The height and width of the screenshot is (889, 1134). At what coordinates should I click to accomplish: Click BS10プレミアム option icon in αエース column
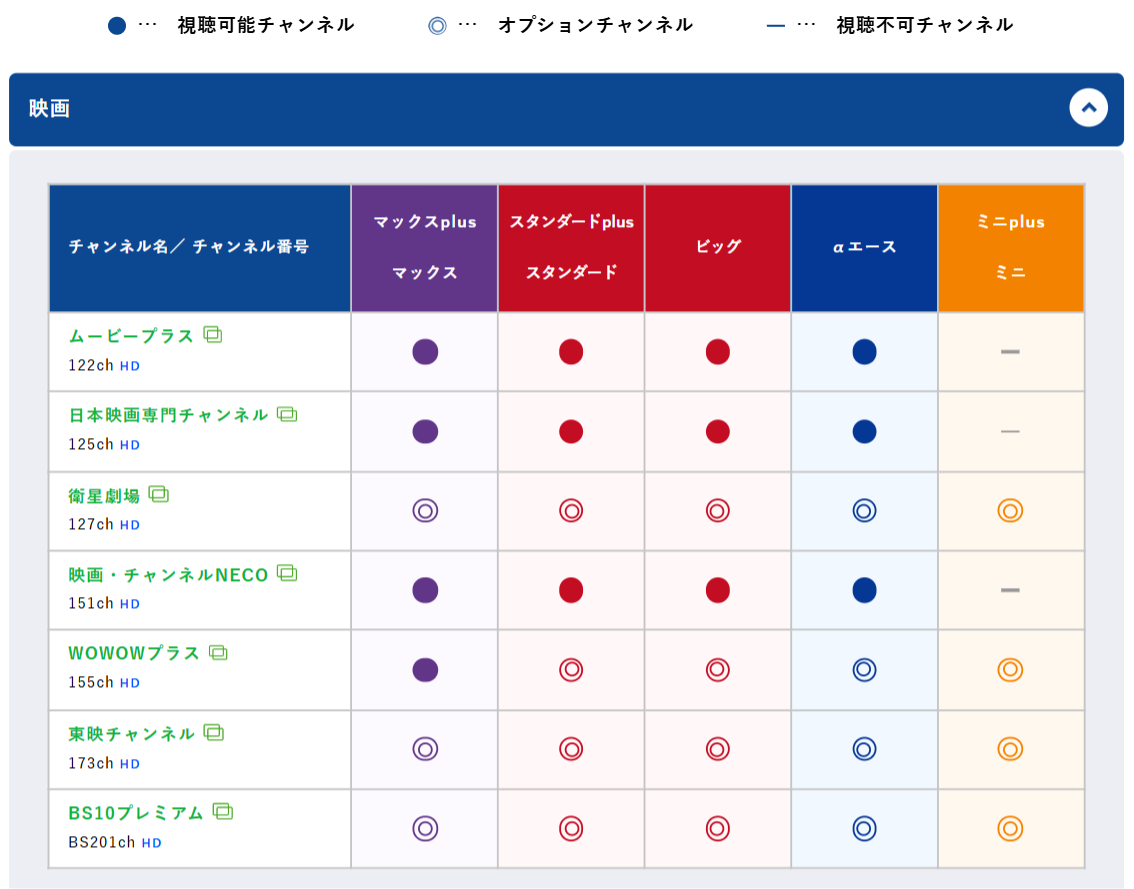pos(864,828)
